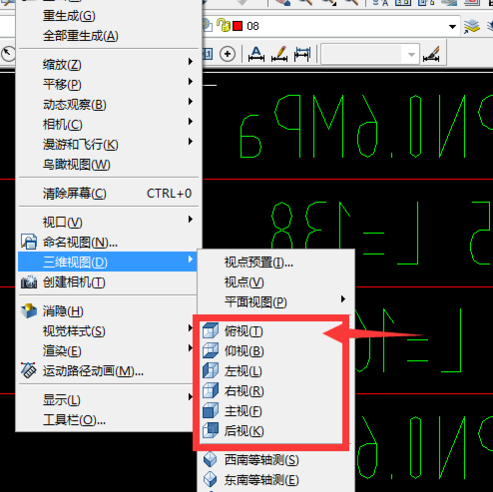Open the Dimension Style pencil icon
Viewport: 493px width, 492px height.
coord(279,54)
